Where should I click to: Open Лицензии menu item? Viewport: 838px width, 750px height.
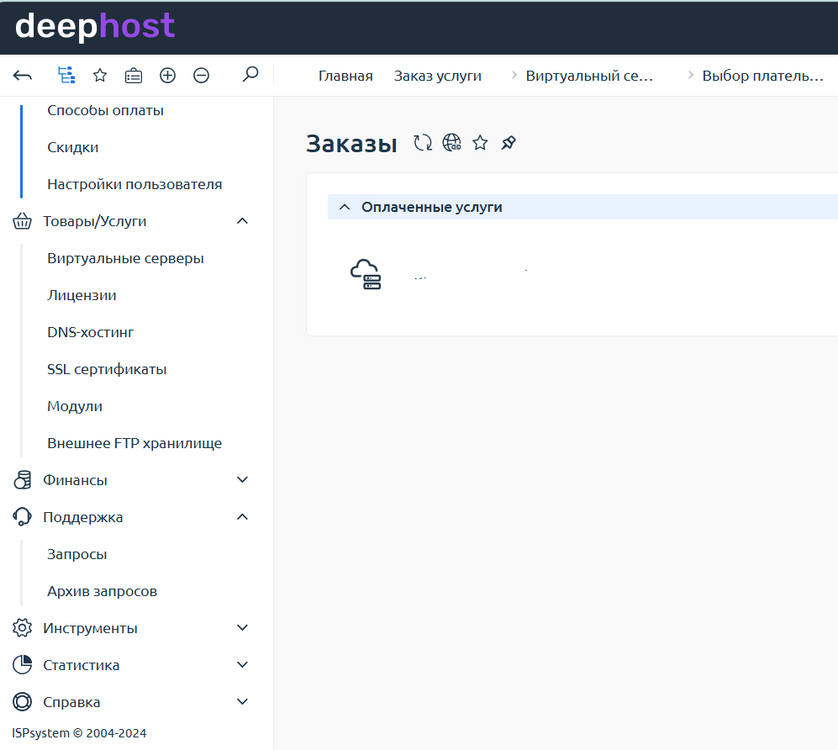pos(82,295)
